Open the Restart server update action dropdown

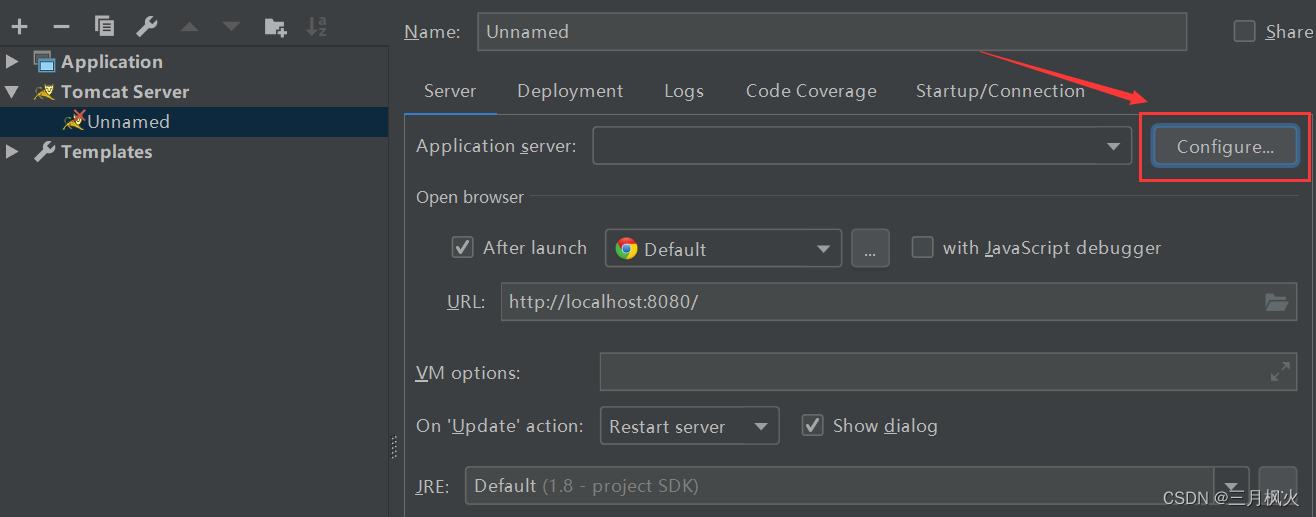(689, 425)
